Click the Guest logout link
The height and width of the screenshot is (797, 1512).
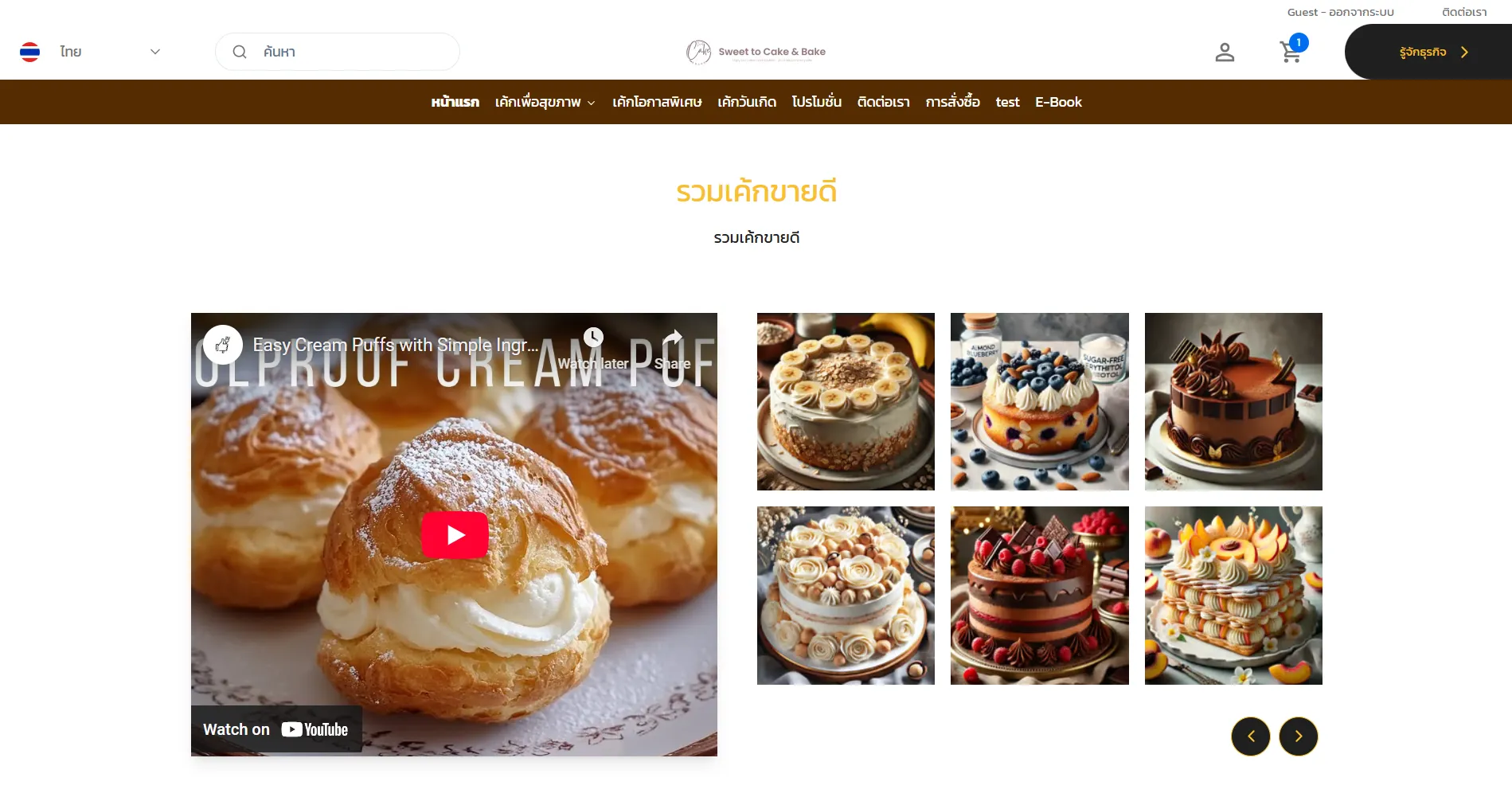click(1341, 12)
